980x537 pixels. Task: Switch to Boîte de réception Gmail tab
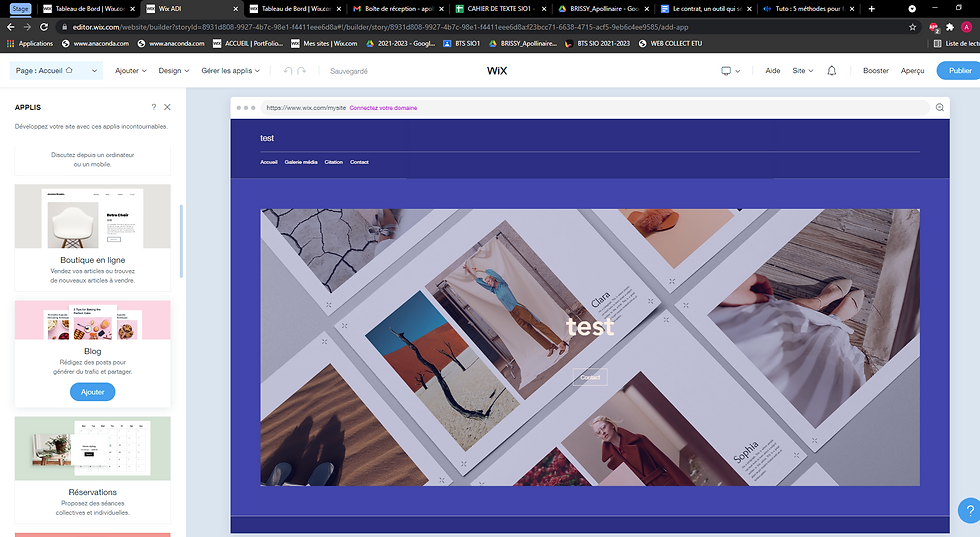398,9
